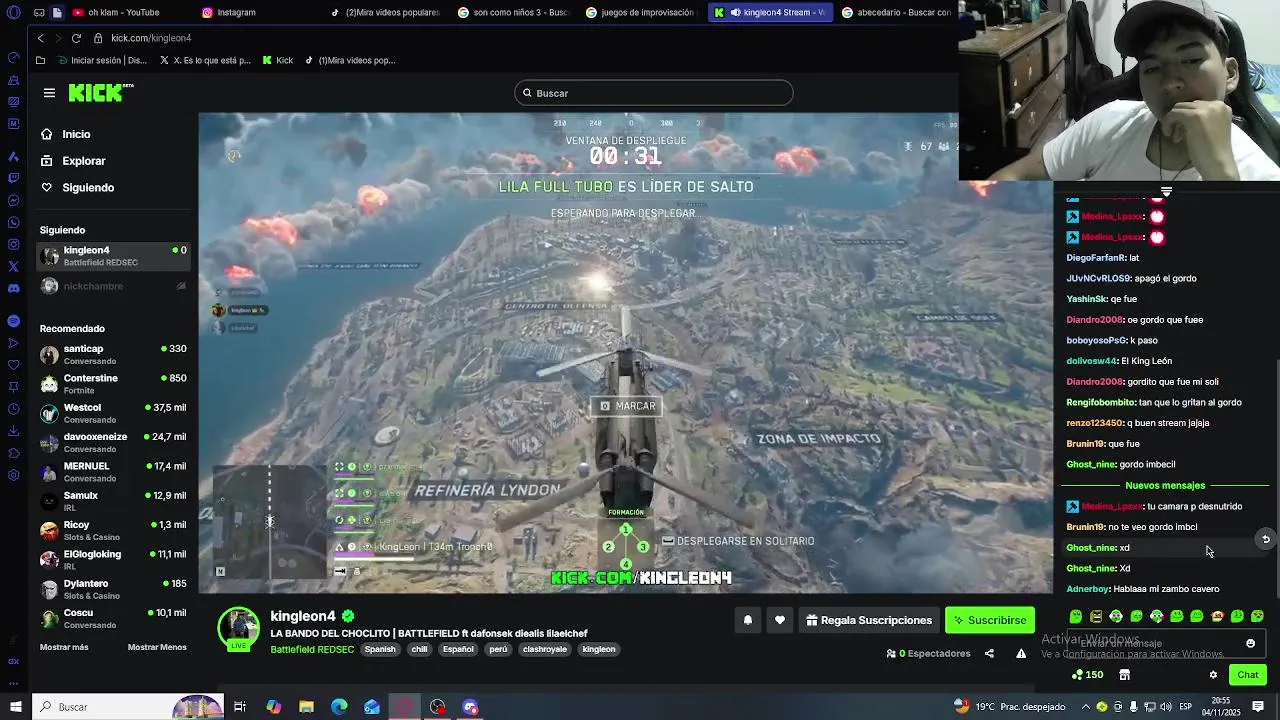Open Windows Start menu
Screen dimensions: 1280x720
tap(15, 707)
